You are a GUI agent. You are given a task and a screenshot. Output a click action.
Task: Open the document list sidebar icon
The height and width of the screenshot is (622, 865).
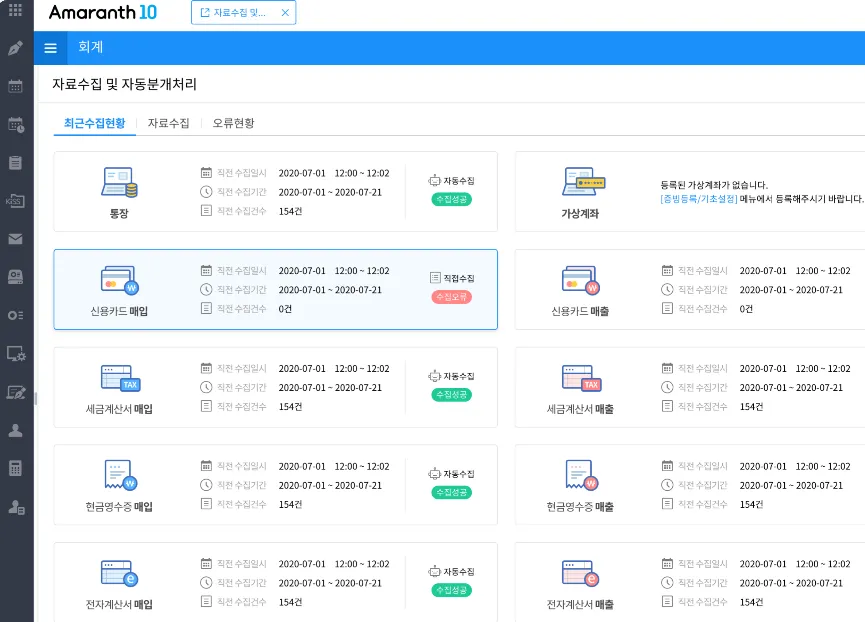point(15,163)
